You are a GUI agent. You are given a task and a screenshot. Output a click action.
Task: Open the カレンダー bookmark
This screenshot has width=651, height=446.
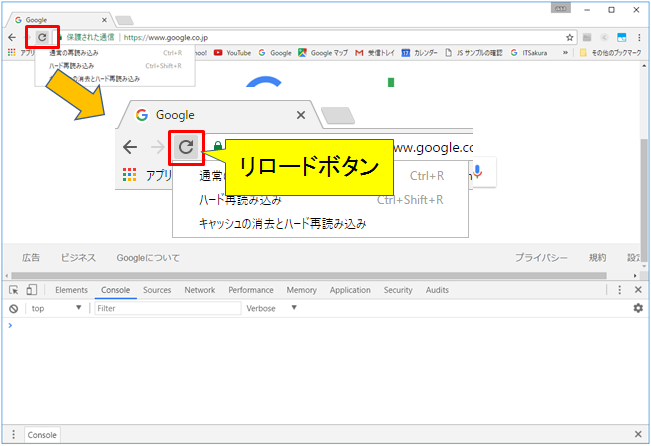pyautogui.click(x=419, y=53)
